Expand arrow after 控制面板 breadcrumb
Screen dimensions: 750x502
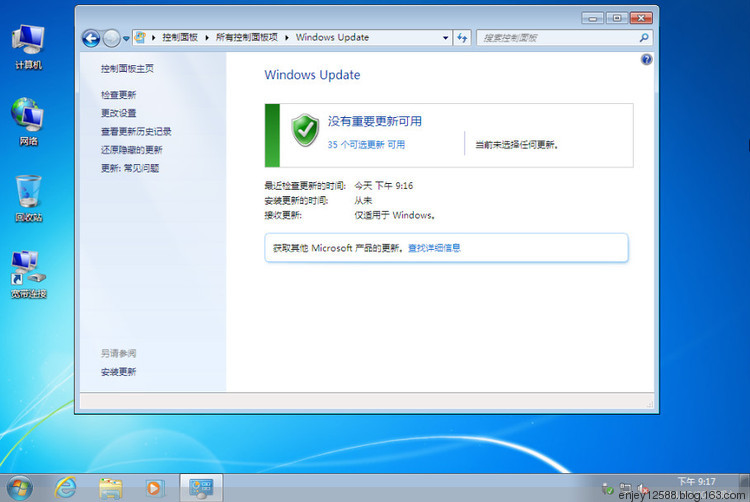click(x=207, y=37)
